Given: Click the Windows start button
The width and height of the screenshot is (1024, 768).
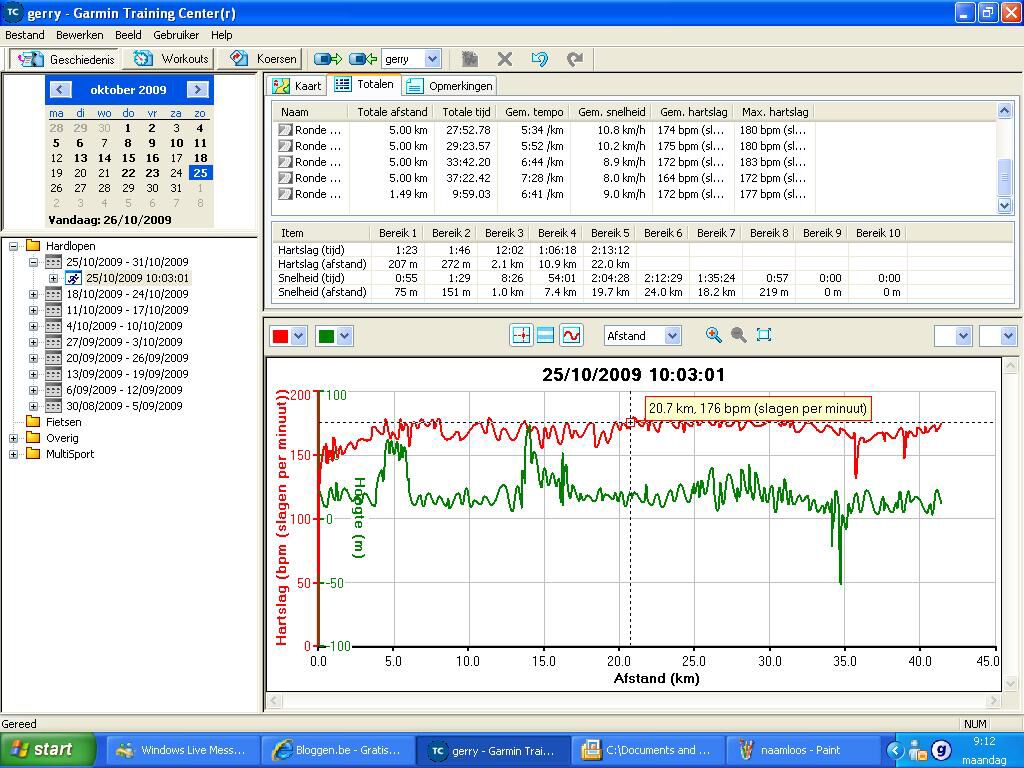Looking at the screenshot, I should pyautogui.click(x=48, y=750).
